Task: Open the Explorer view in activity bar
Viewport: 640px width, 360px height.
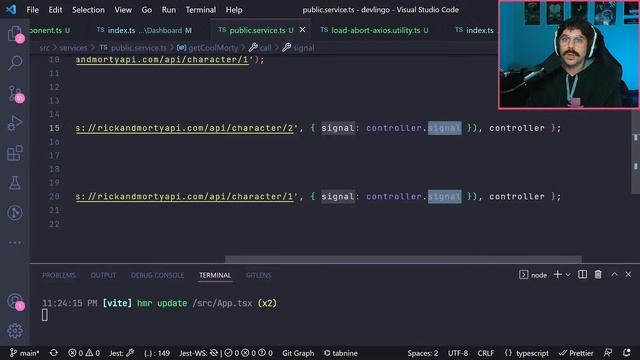Action: click(15, 33)
